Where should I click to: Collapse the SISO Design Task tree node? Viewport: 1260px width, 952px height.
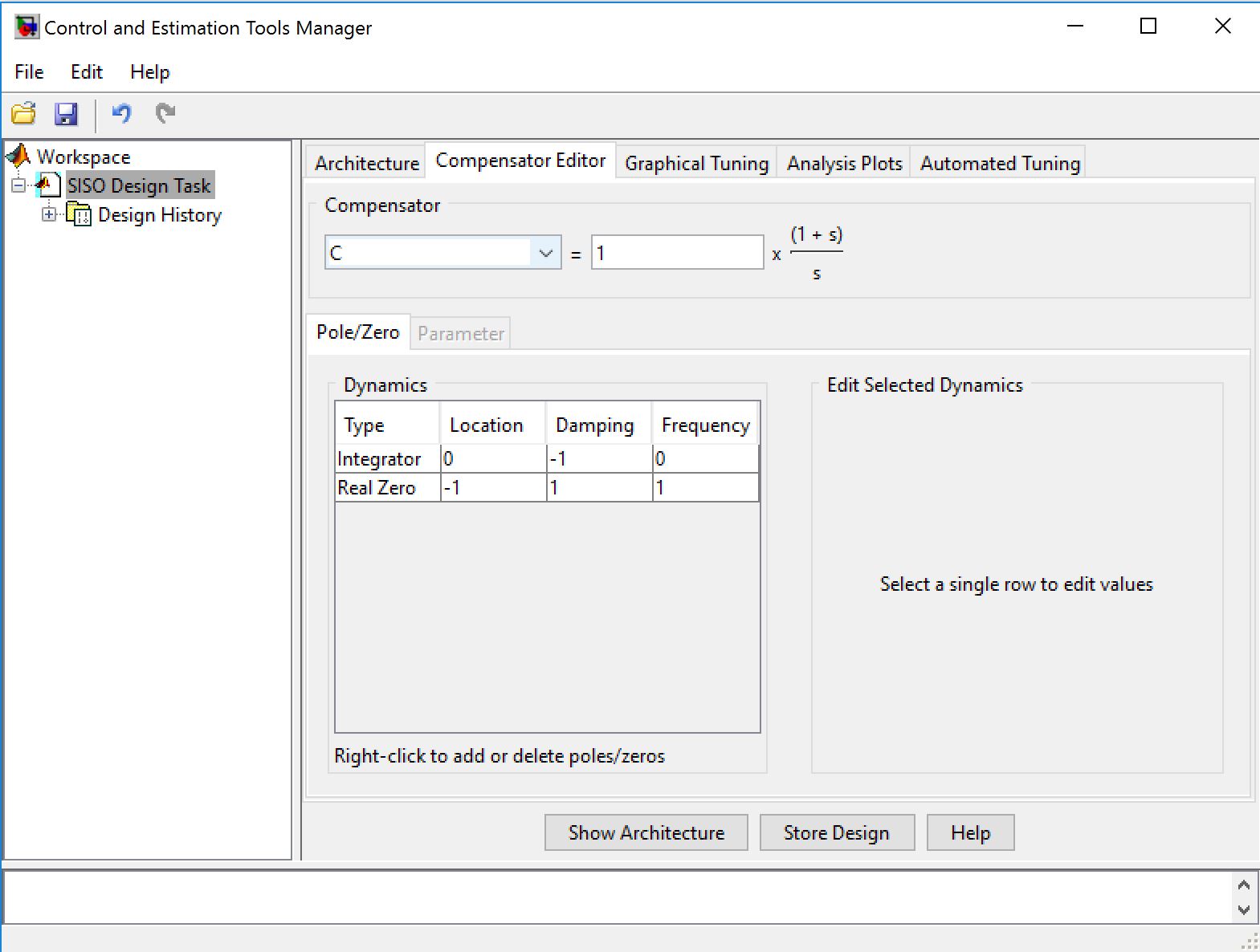point(18,185)
